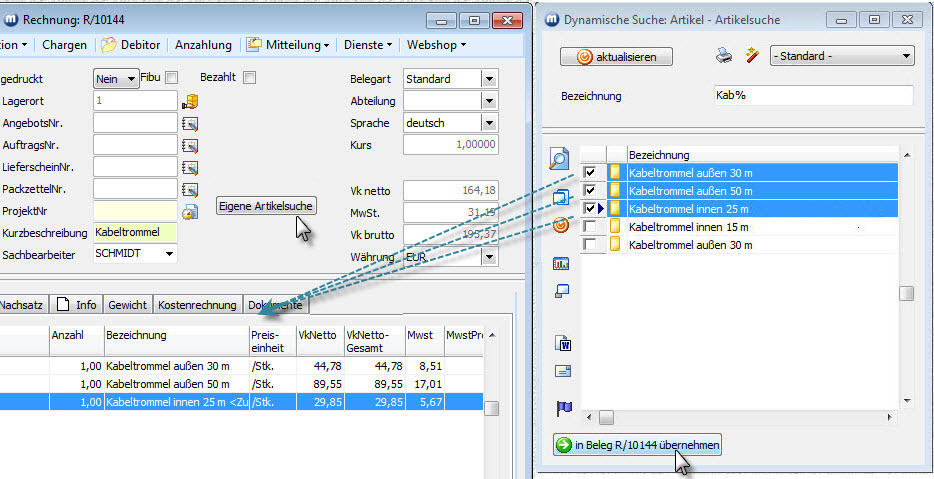Open Lagerort warehouse lookup icon

tap(190, 101)
